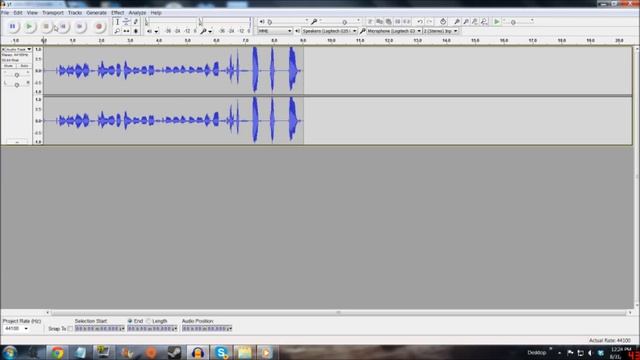Open Skype from the Windows taskbar

(x=221, y=352)
